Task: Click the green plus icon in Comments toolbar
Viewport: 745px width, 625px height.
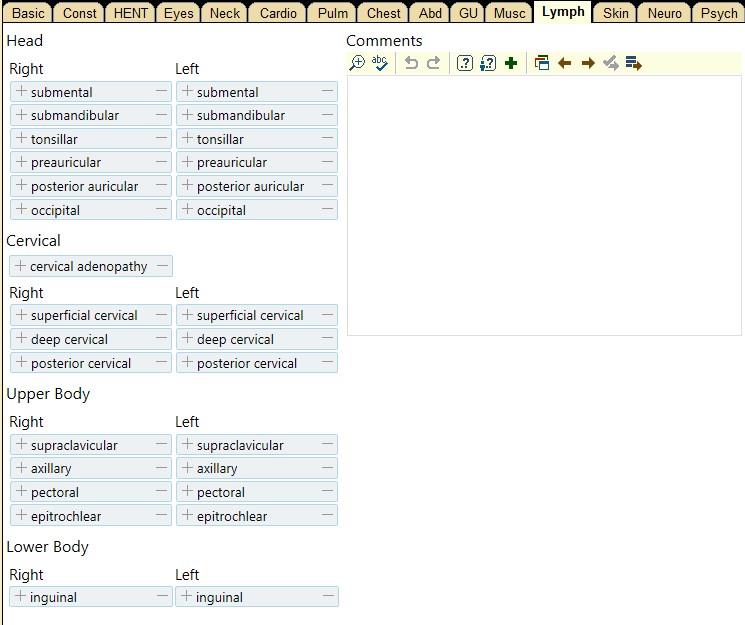Action: pyautogui.click(x=511, y=63)
